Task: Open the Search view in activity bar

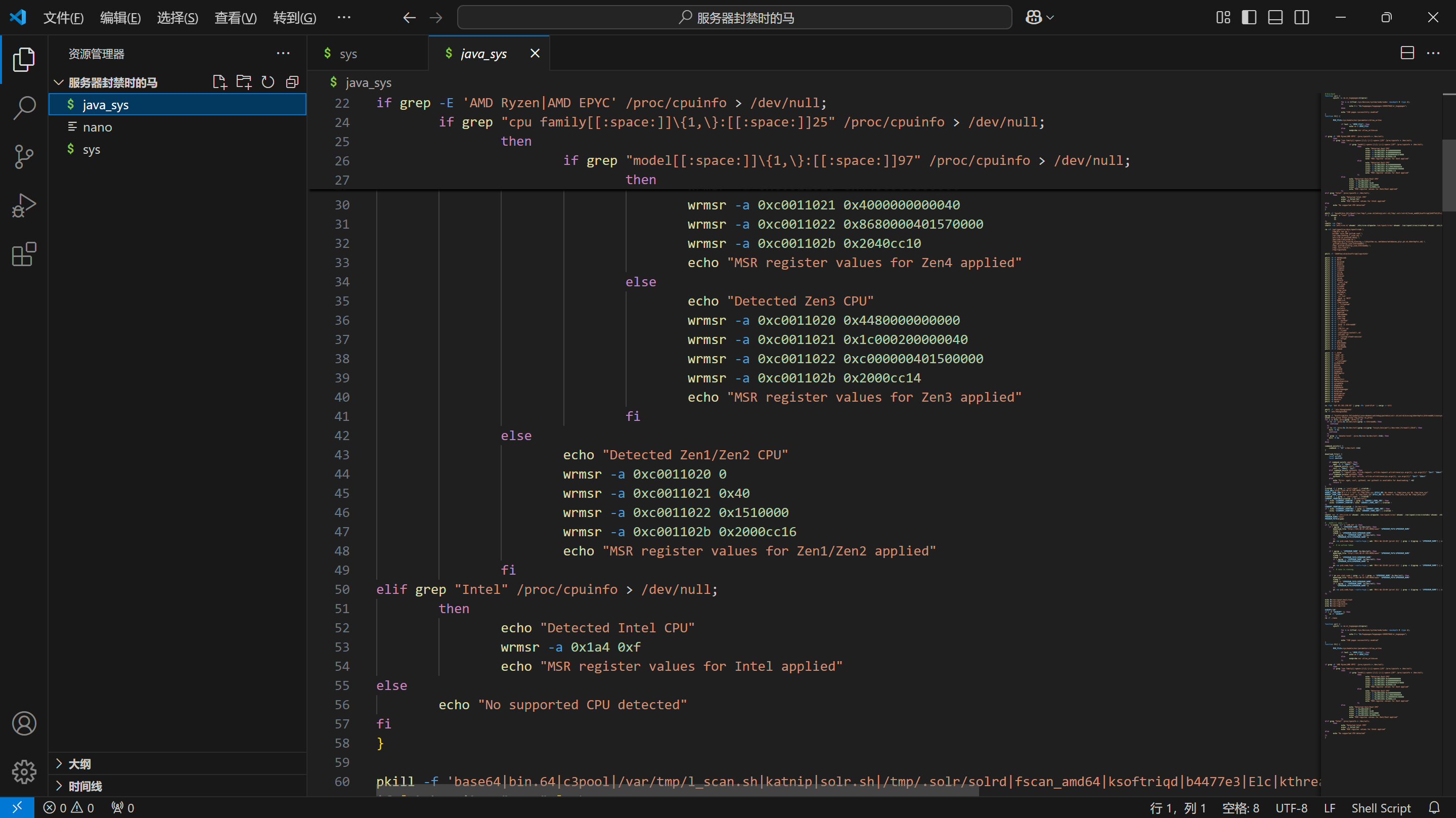Action: click(24, 107)
